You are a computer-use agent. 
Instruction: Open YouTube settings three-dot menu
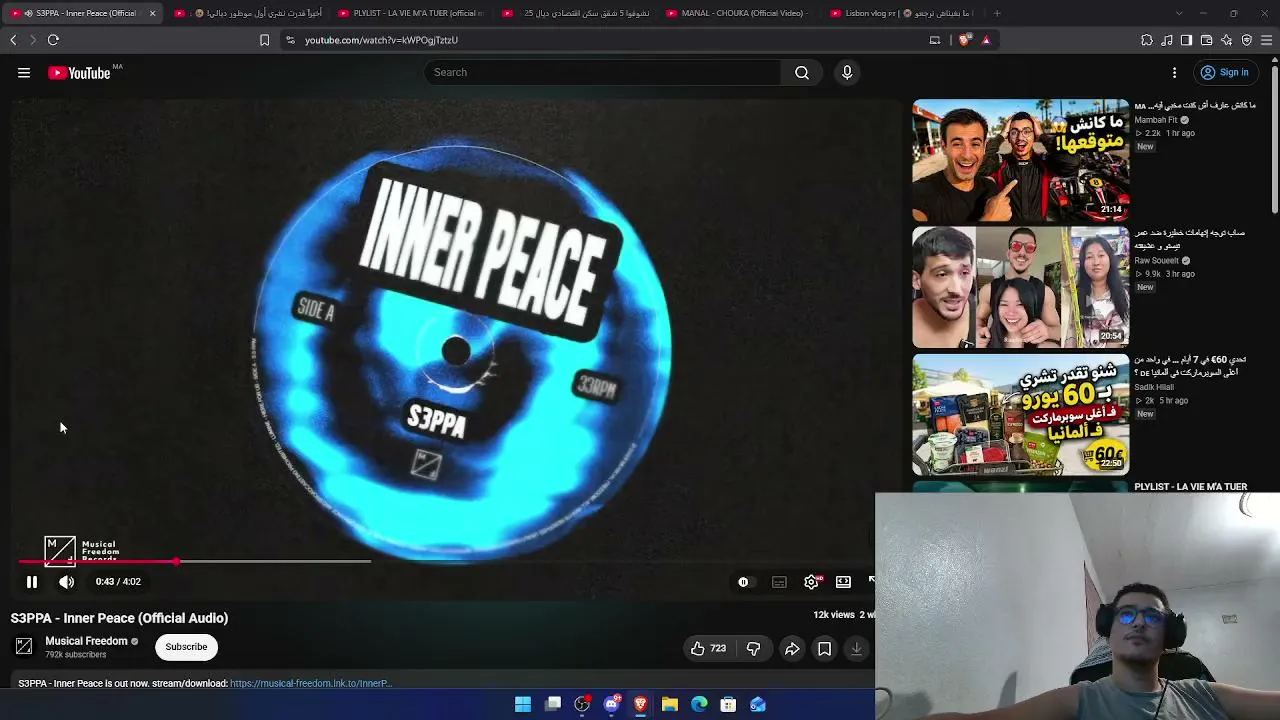(x=1175, y=73)
